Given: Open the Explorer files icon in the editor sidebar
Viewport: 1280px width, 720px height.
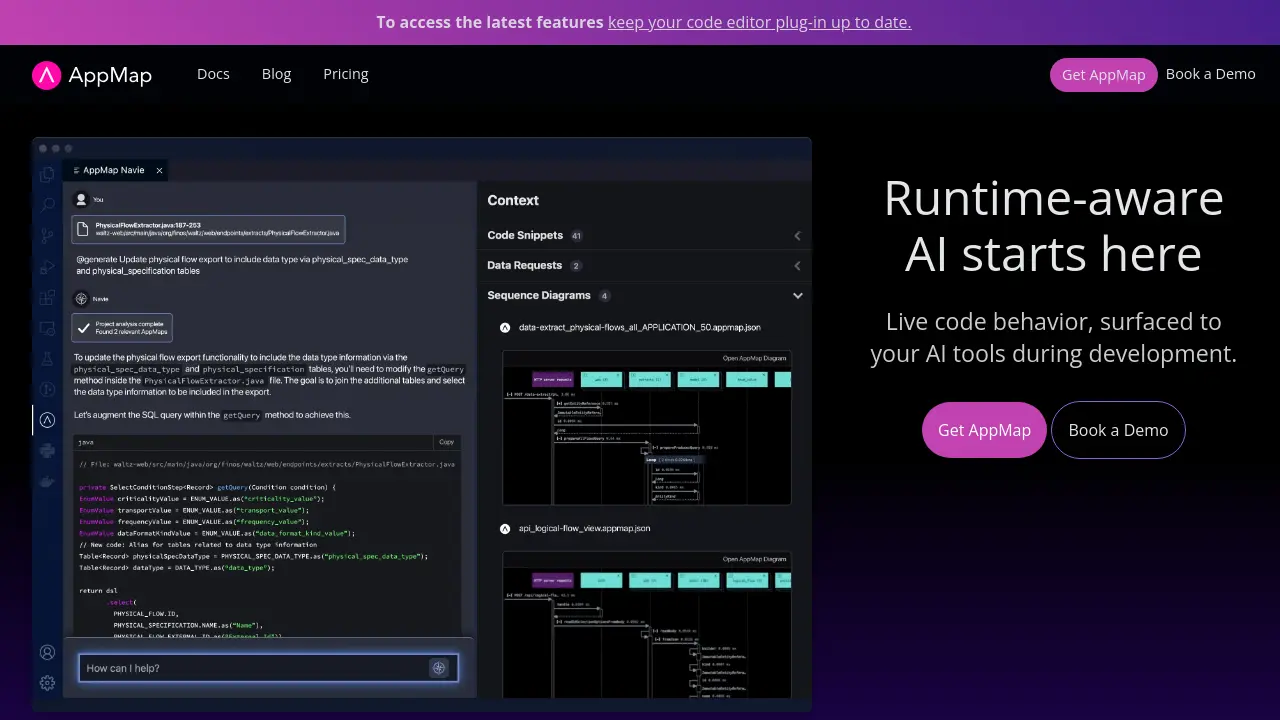Looking at the screenshot, I should 47,175.
